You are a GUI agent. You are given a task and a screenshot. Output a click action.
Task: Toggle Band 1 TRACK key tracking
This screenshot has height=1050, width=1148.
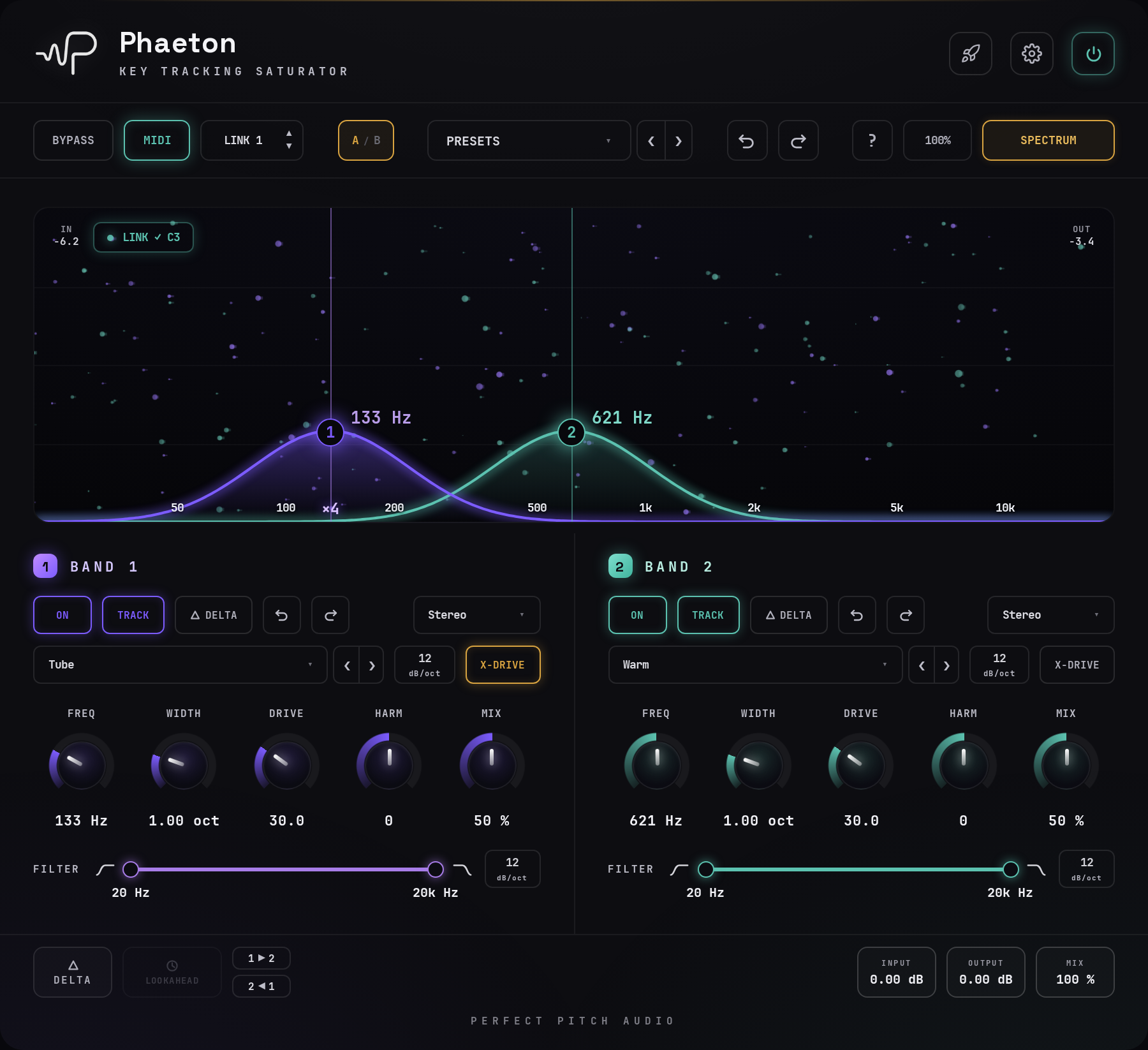[x=133, y=615]
